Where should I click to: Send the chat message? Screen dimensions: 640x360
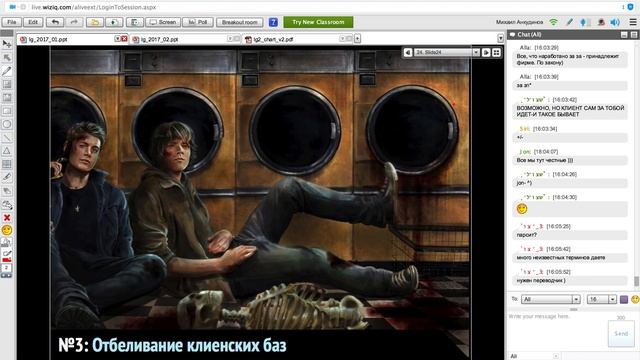point(621,333)
